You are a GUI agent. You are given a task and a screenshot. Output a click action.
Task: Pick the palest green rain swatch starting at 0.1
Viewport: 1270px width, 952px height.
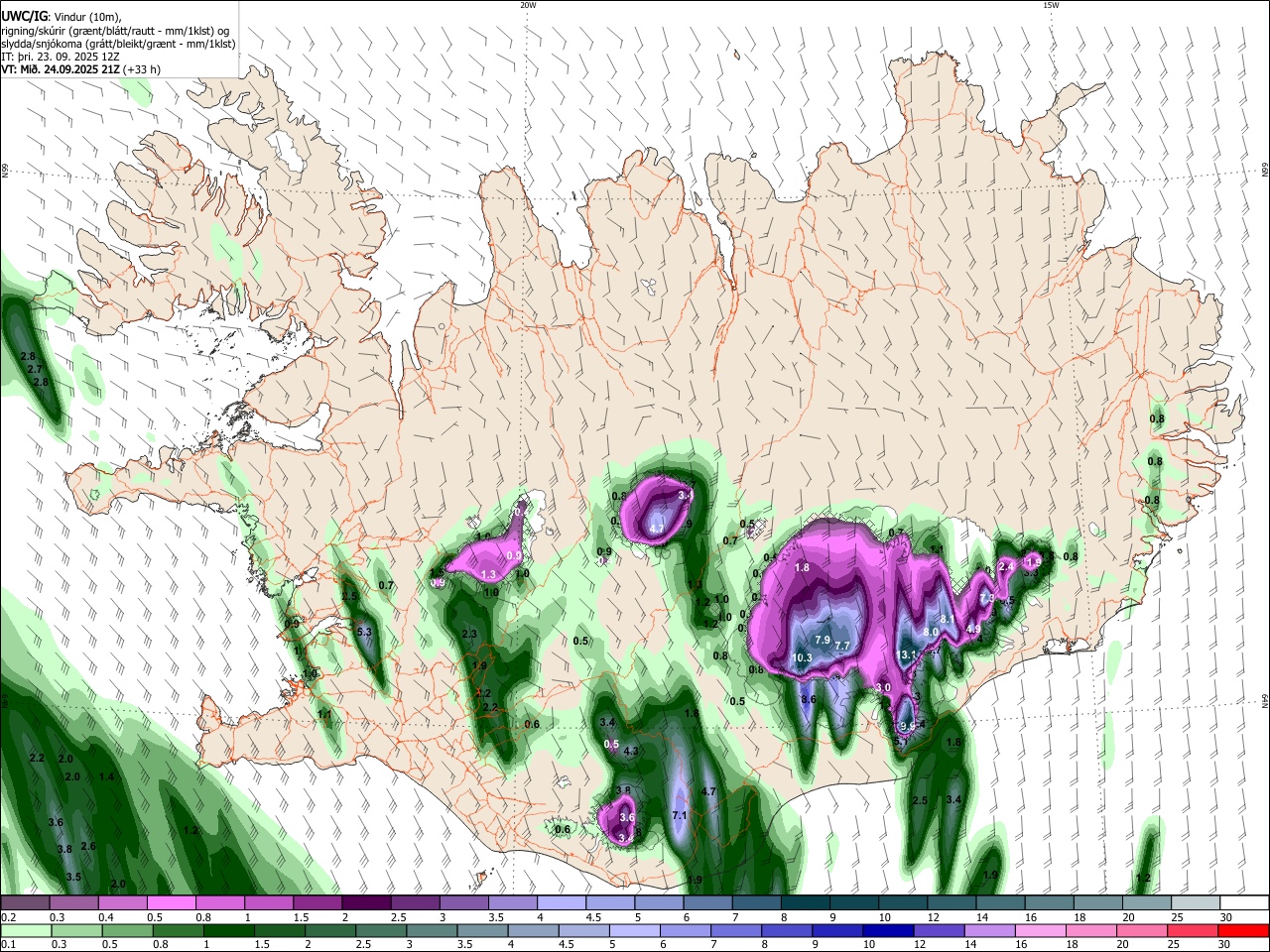coord(25,930)
